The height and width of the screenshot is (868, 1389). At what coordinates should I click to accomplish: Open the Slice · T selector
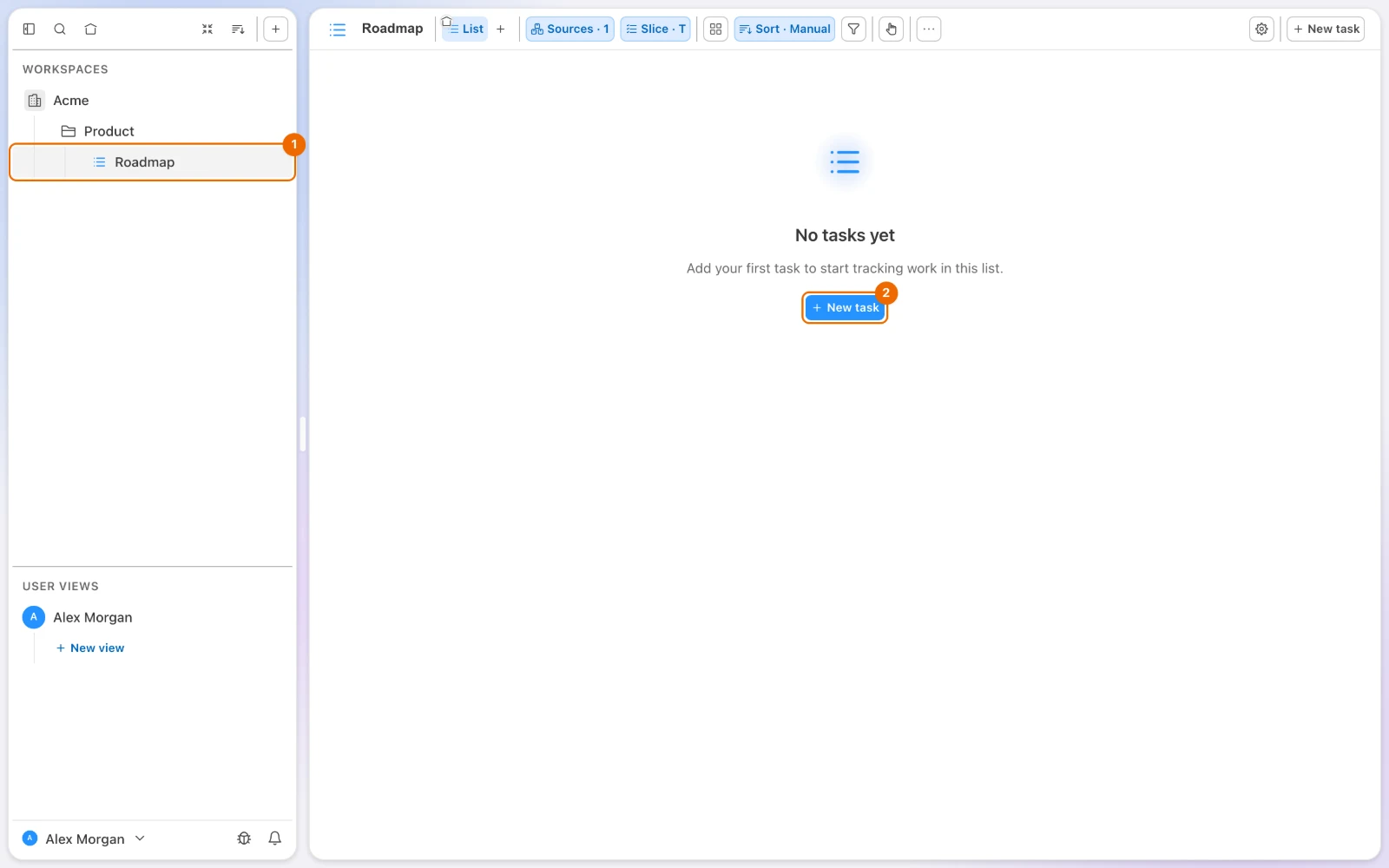655,29
